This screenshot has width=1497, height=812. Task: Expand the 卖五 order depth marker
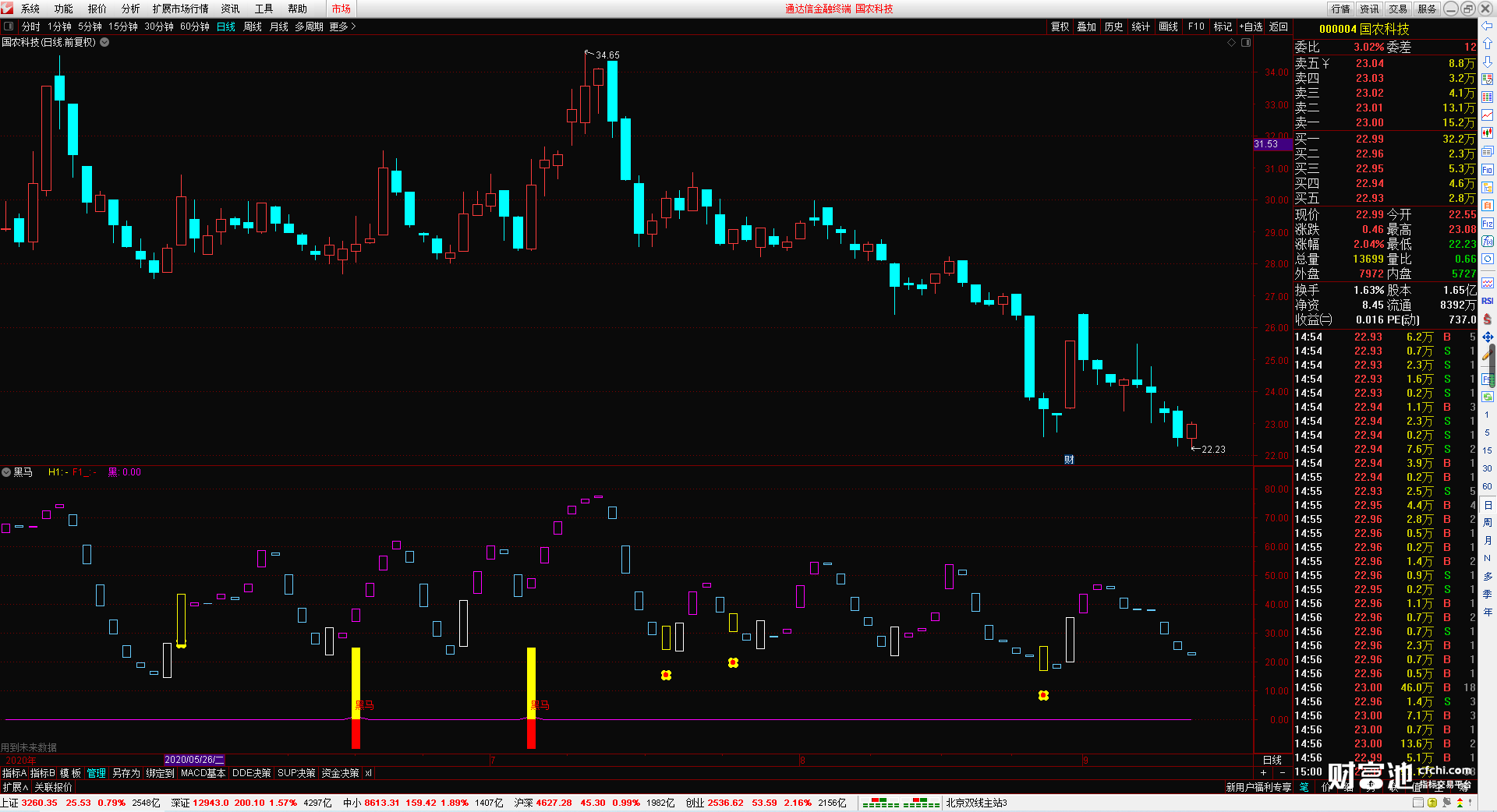[1325, 63]
